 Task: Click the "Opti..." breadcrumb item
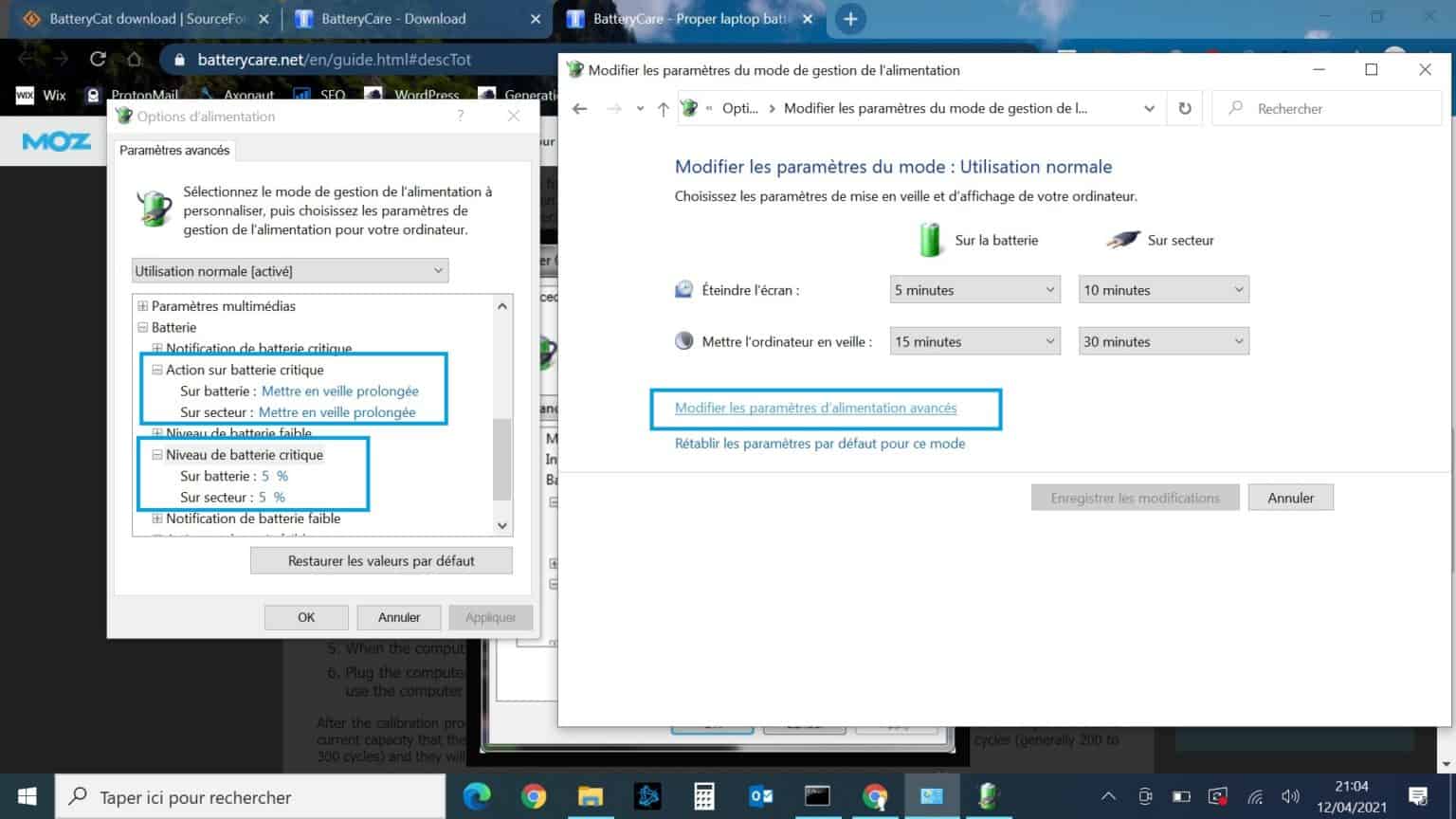click(740, 108)
